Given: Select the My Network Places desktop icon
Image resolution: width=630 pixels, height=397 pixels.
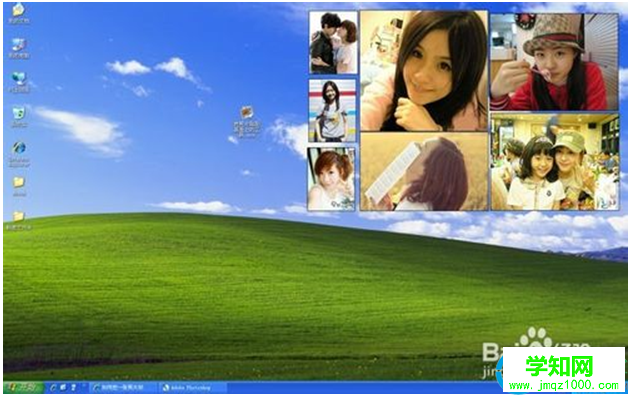Looking at the screenshot, I should pyautogui.click(x=18, y=82).
